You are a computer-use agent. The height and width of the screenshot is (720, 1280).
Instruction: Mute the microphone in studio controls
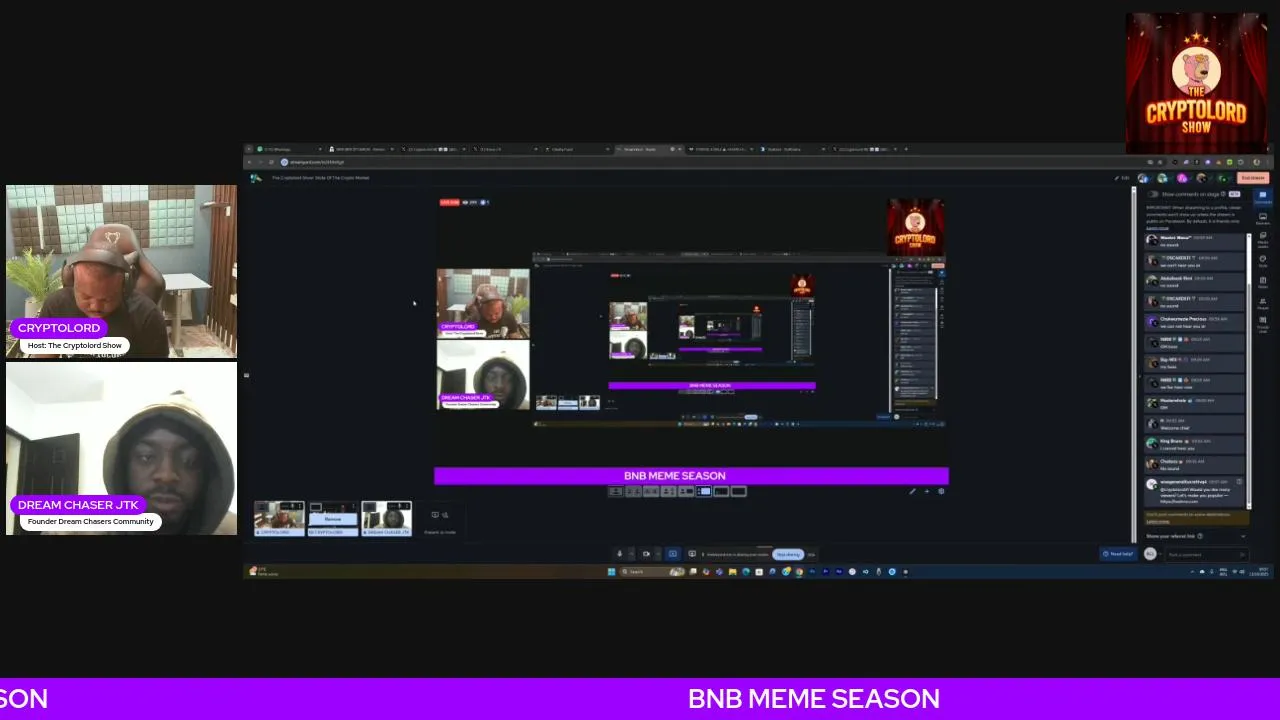click(619, 554)
